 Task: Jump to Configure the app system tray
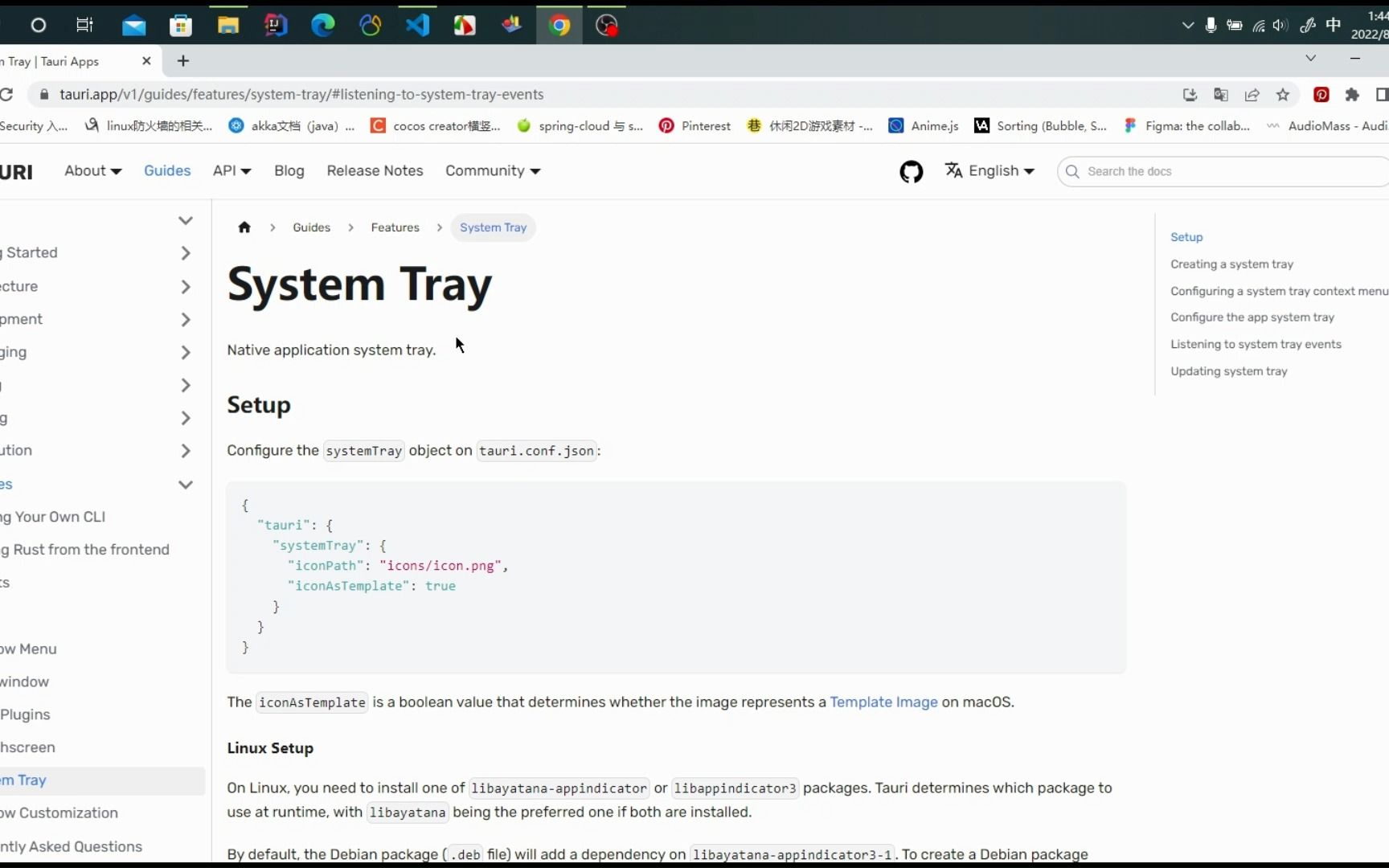[1252, 317]
